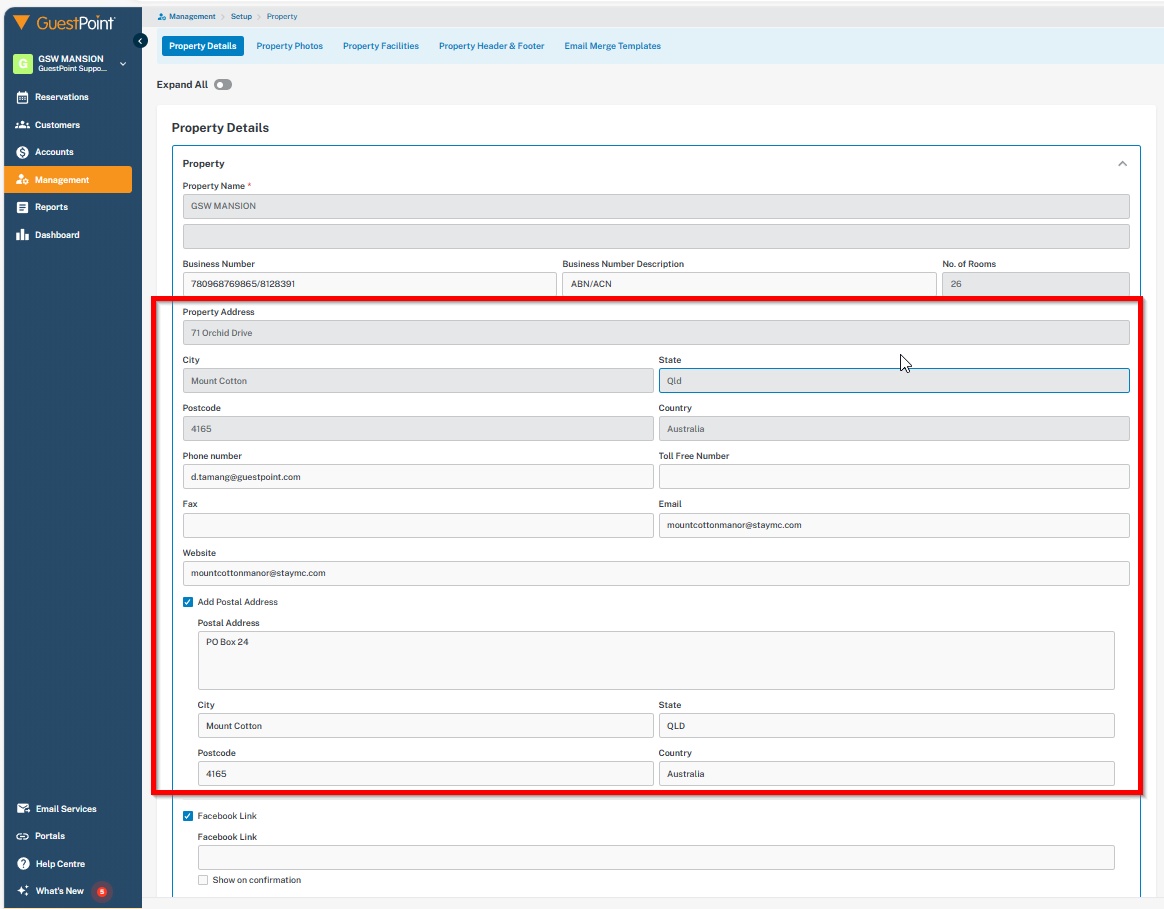Image resolution: width=1164 pixels, height=909 pixels.
Task: Collapse the Property section chevron
Action: pyautogui.click(x=1122, y=163)
